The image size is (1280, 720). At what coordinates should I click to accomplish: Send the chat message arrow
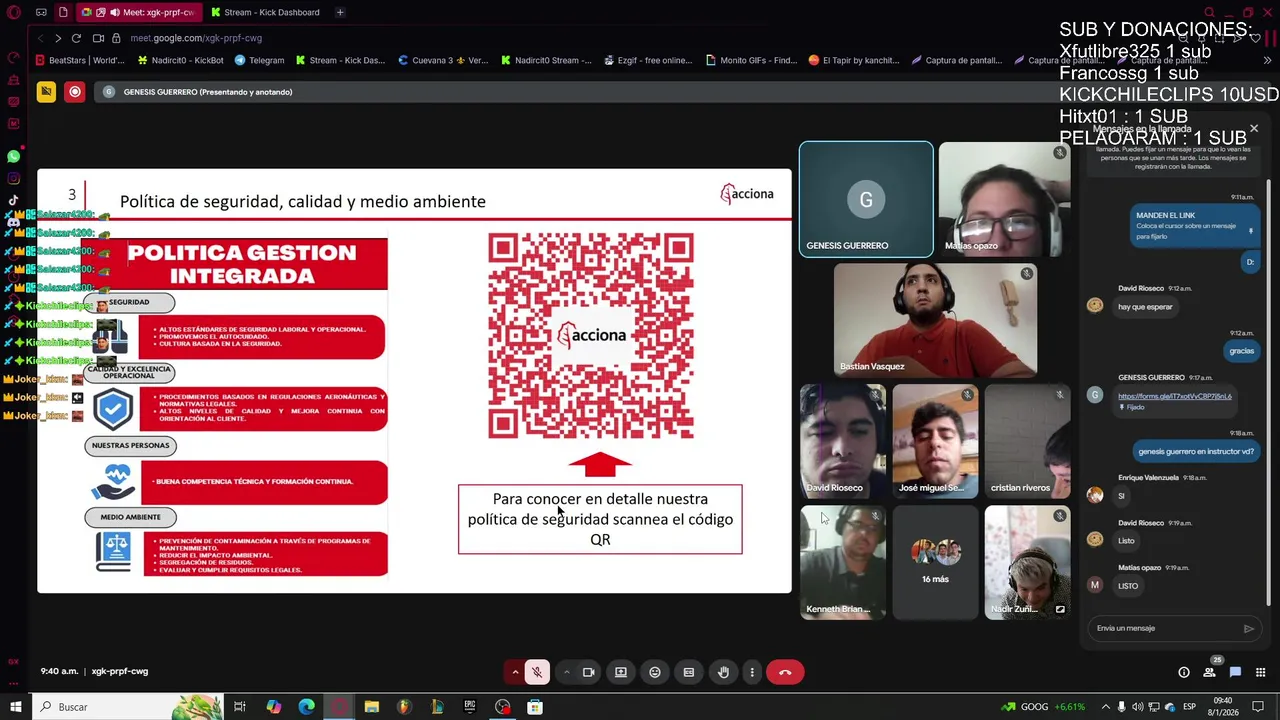coord(1249,628)
